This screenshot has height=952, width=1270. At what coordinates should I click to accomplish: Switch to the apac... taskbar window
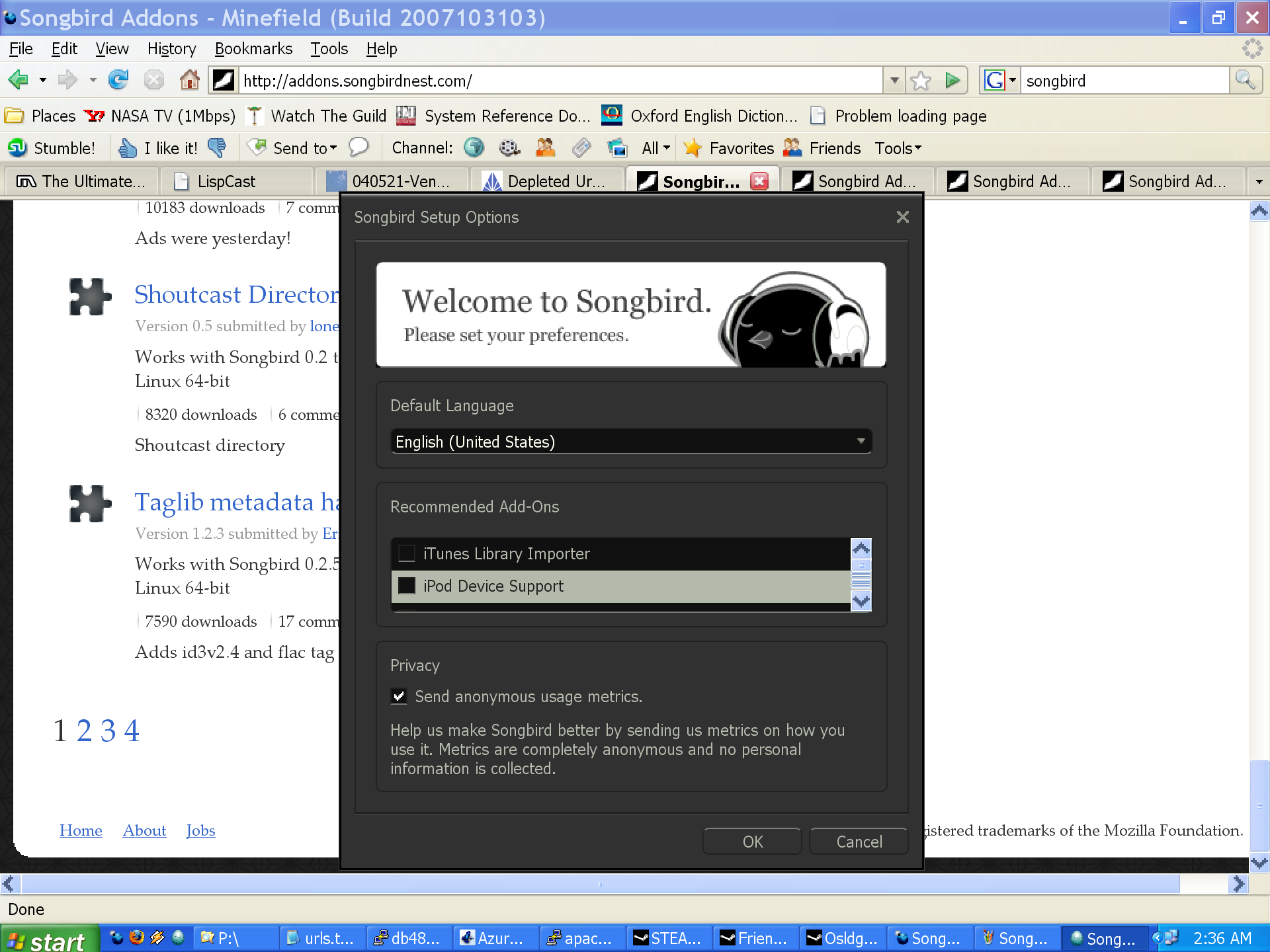pos(583,938)
